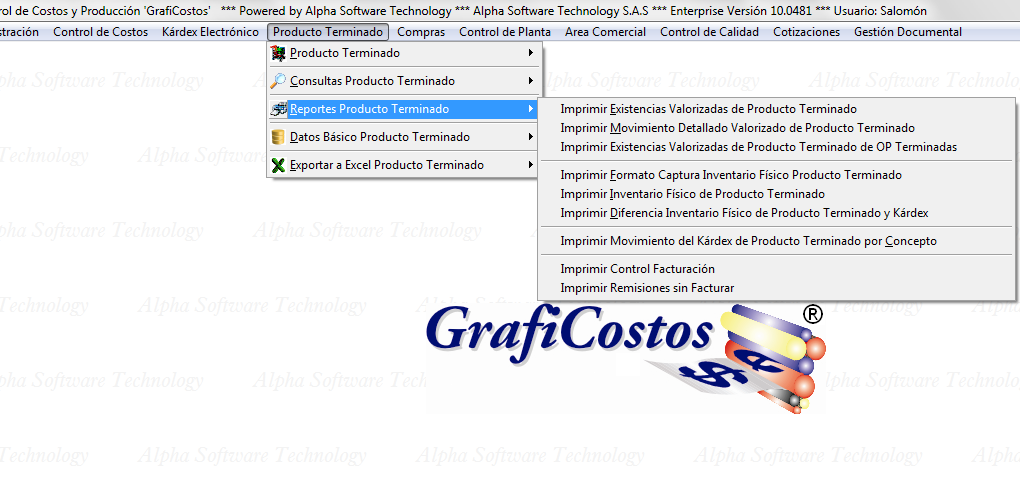The height and width of the screenshot is (501, 1020).
Task: Expand the Datos Básico Producto Terminado arrow
Action: click(530, 137)
